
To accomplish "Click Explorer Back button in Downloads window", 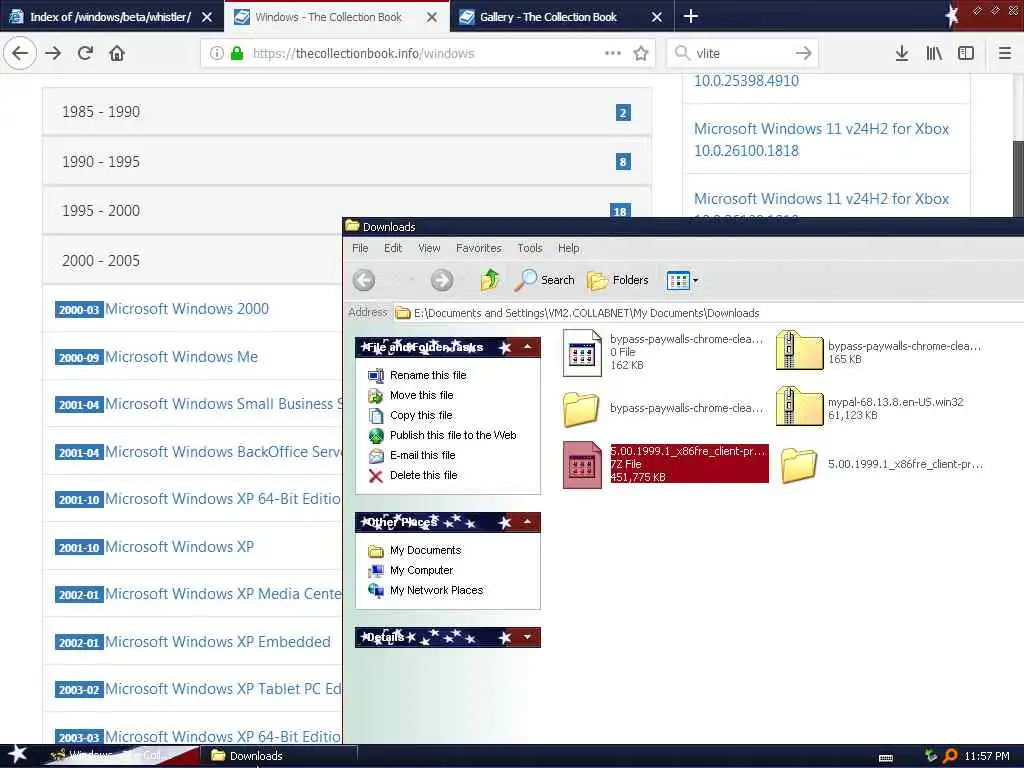I will (364, 280).
